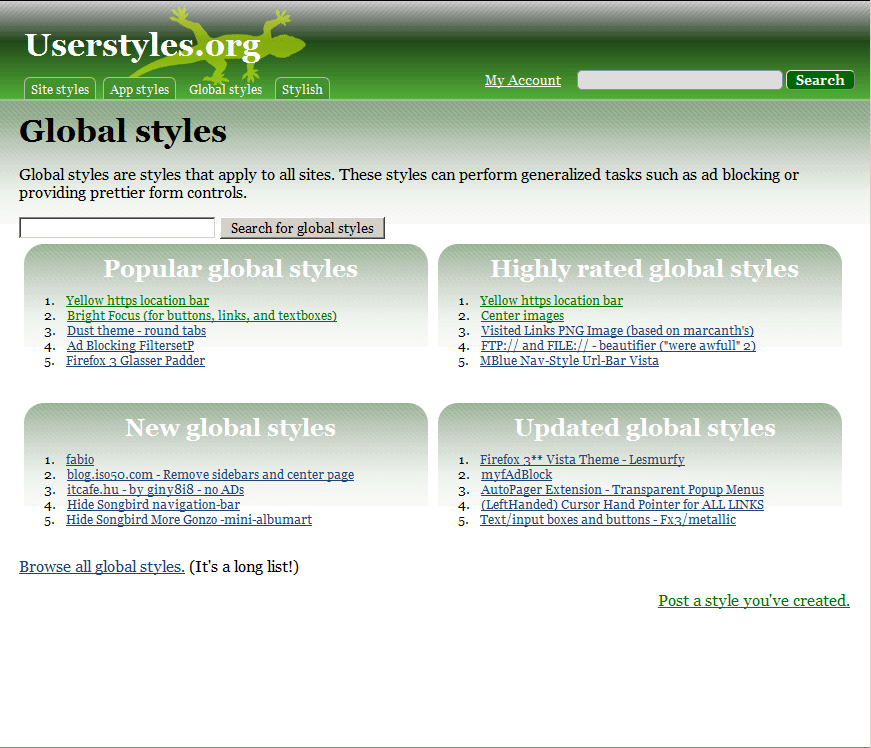
Task: Open Ad Blocking FiltersetP link
Action: pyautogui.click(x=131, y=345)
